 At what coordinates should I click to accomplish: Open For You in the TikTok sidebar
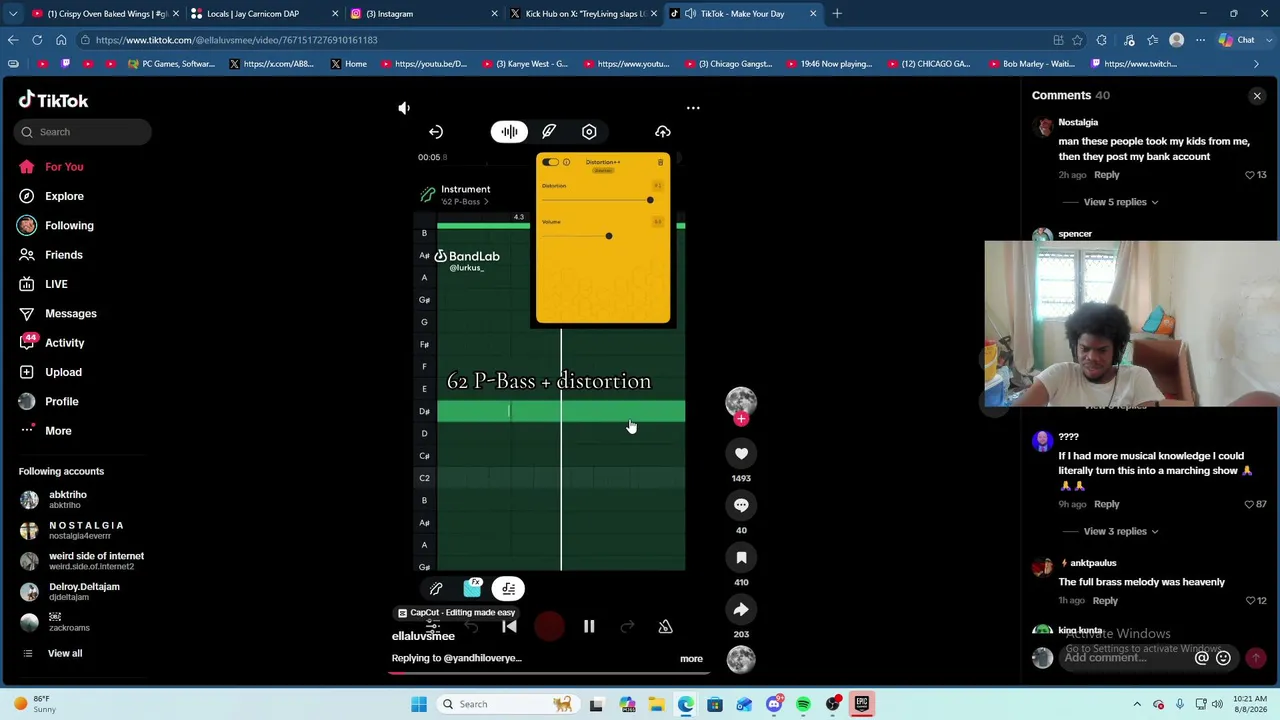[64, 167]
